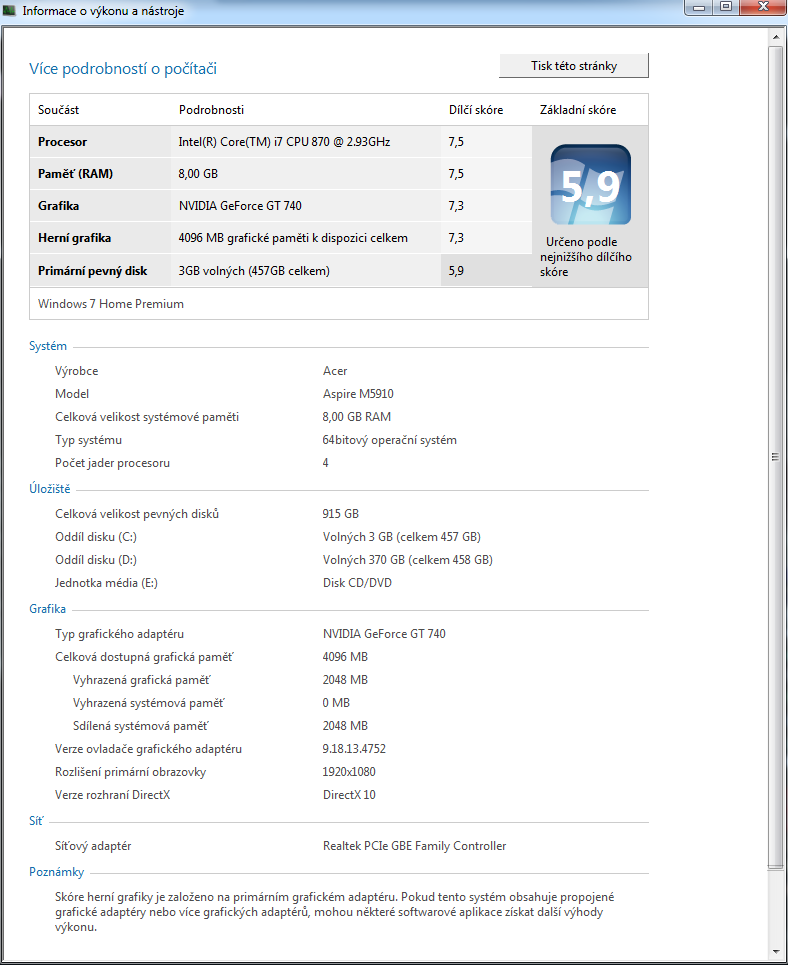The image size is (788, 965).
Task: Click the 'Grafika' section heading
Action: [x=48, y=609]
